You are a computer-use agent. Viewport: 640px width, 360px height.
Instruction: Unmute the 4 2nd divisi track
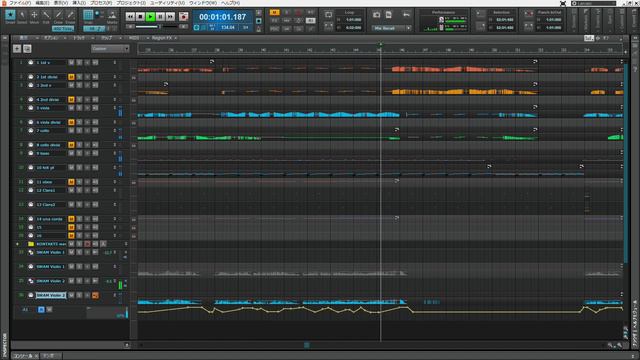(71, 100)
